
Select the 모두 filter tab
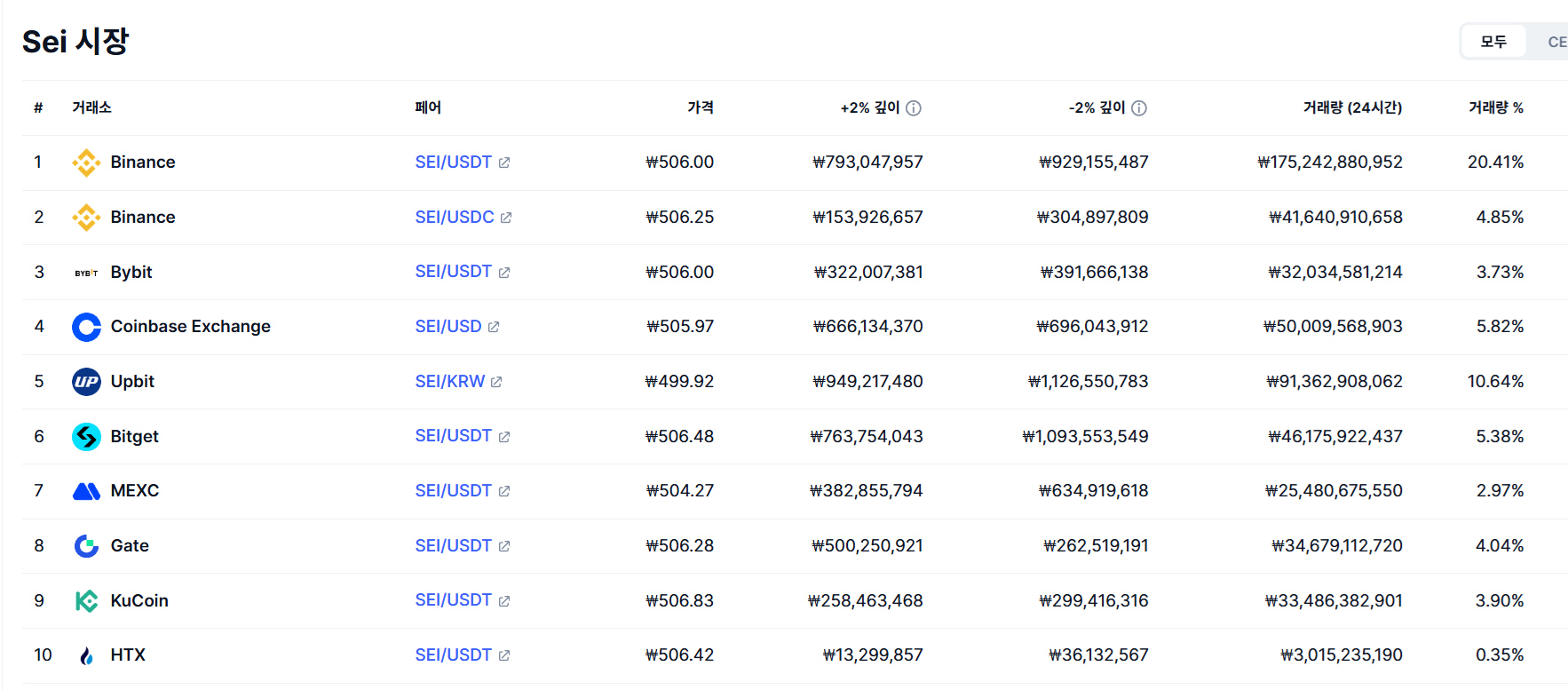1493,42
